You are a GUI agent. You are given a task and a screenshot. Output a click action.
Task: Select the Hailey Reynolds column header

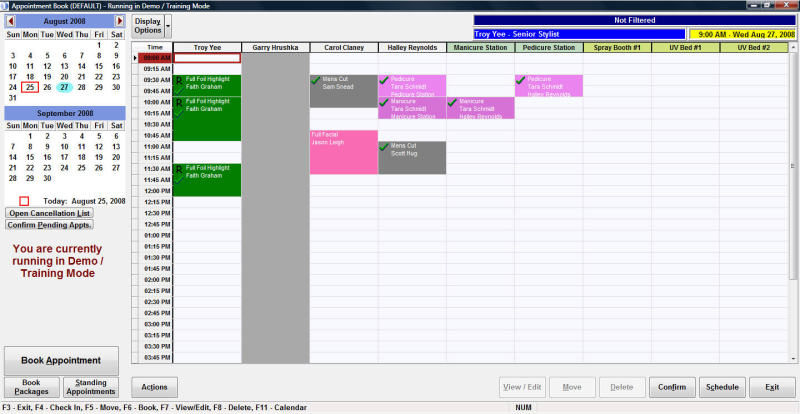click(x=412, y=47)
